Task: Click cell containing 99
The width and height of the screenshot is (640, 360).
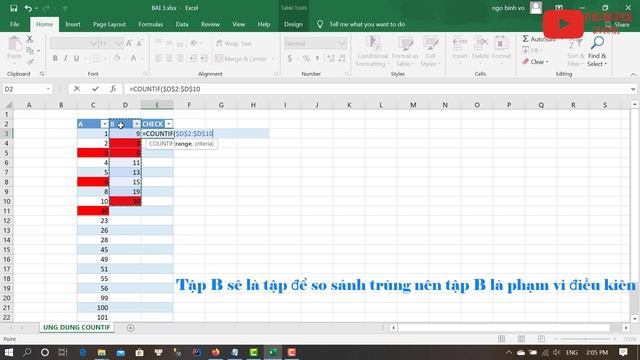Action: click(x=93, y=298)
